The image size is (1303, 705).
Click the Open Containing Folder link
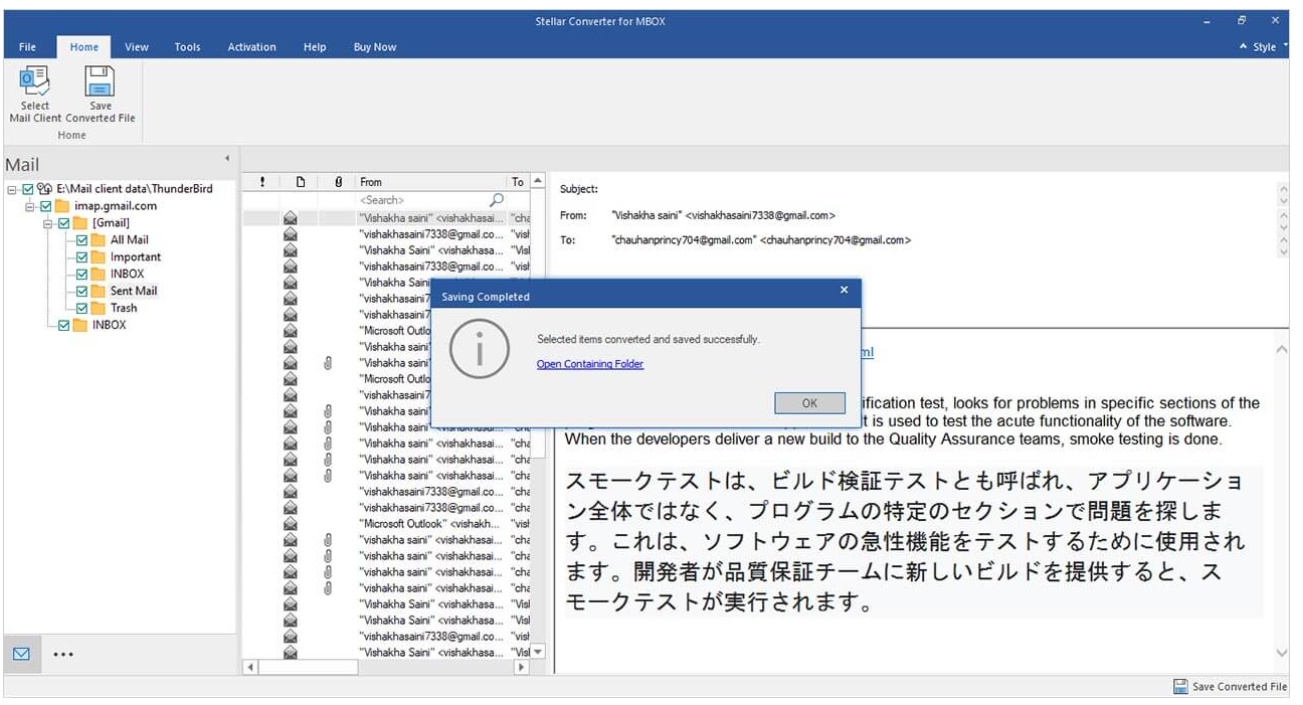pos(590,364)
